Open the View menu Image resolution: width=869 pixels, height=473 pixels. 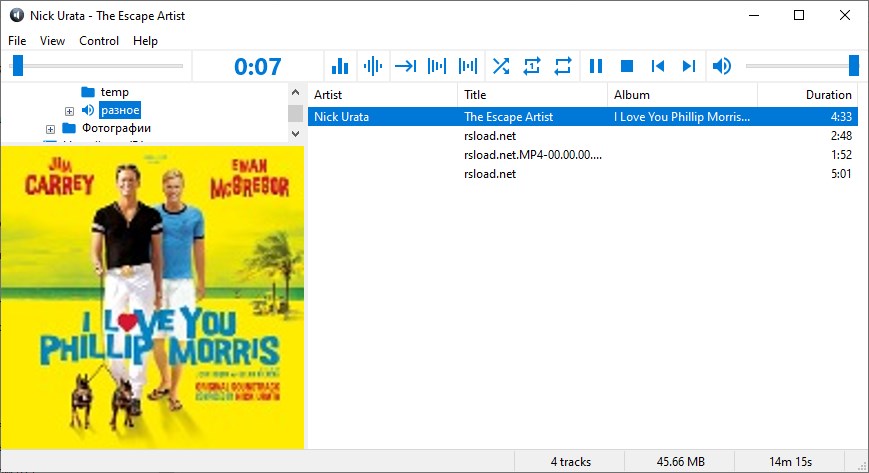coord(52,40)
